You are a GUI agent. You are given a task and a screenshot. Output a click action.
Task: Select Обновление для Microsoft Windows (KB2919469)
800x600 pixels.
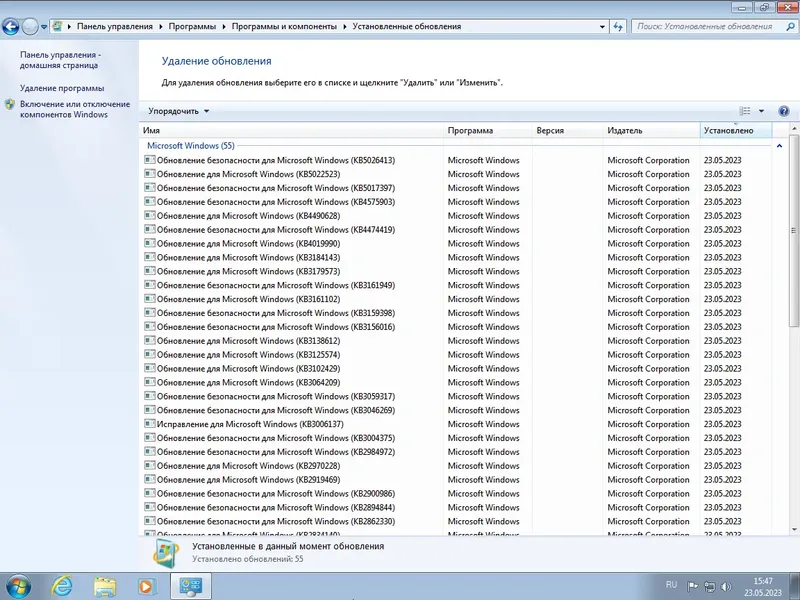click(248, 480)
